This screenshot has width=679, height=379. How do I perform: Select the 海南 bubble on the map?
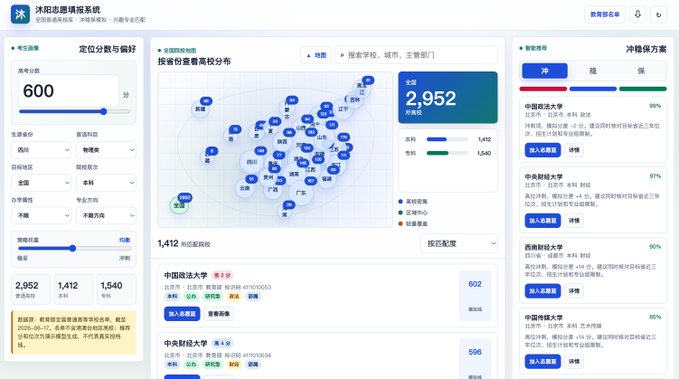285,211
